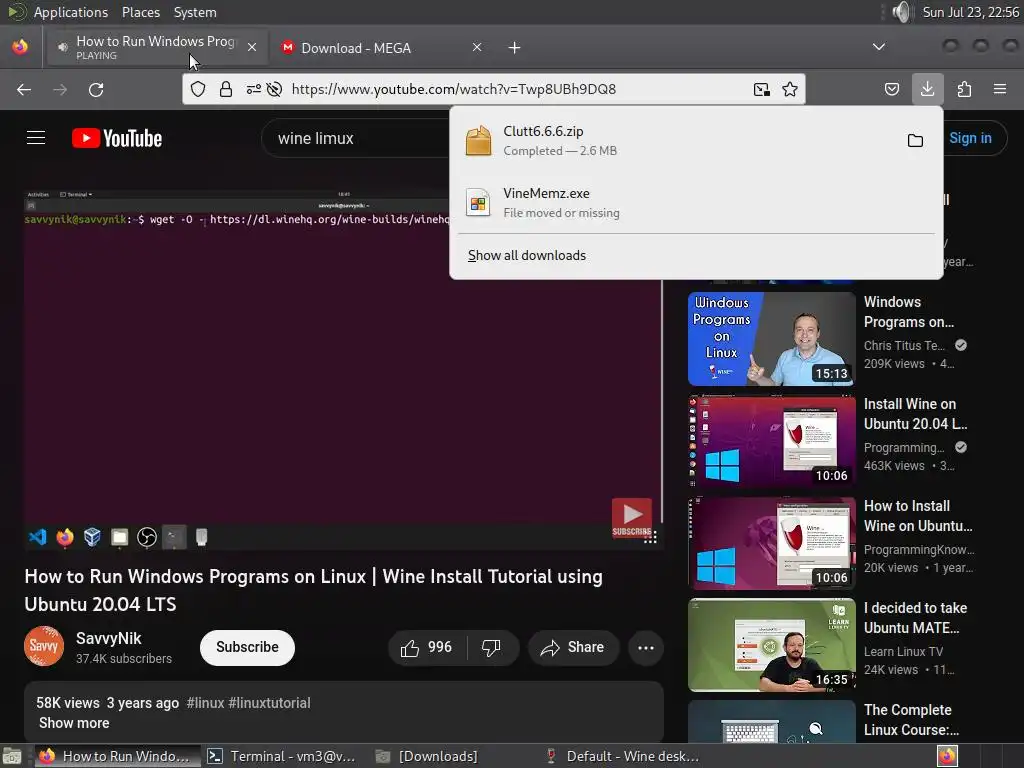This screenshot has width=1024, height=768.
Task: Click the video player area
Action: click(344, 369)
